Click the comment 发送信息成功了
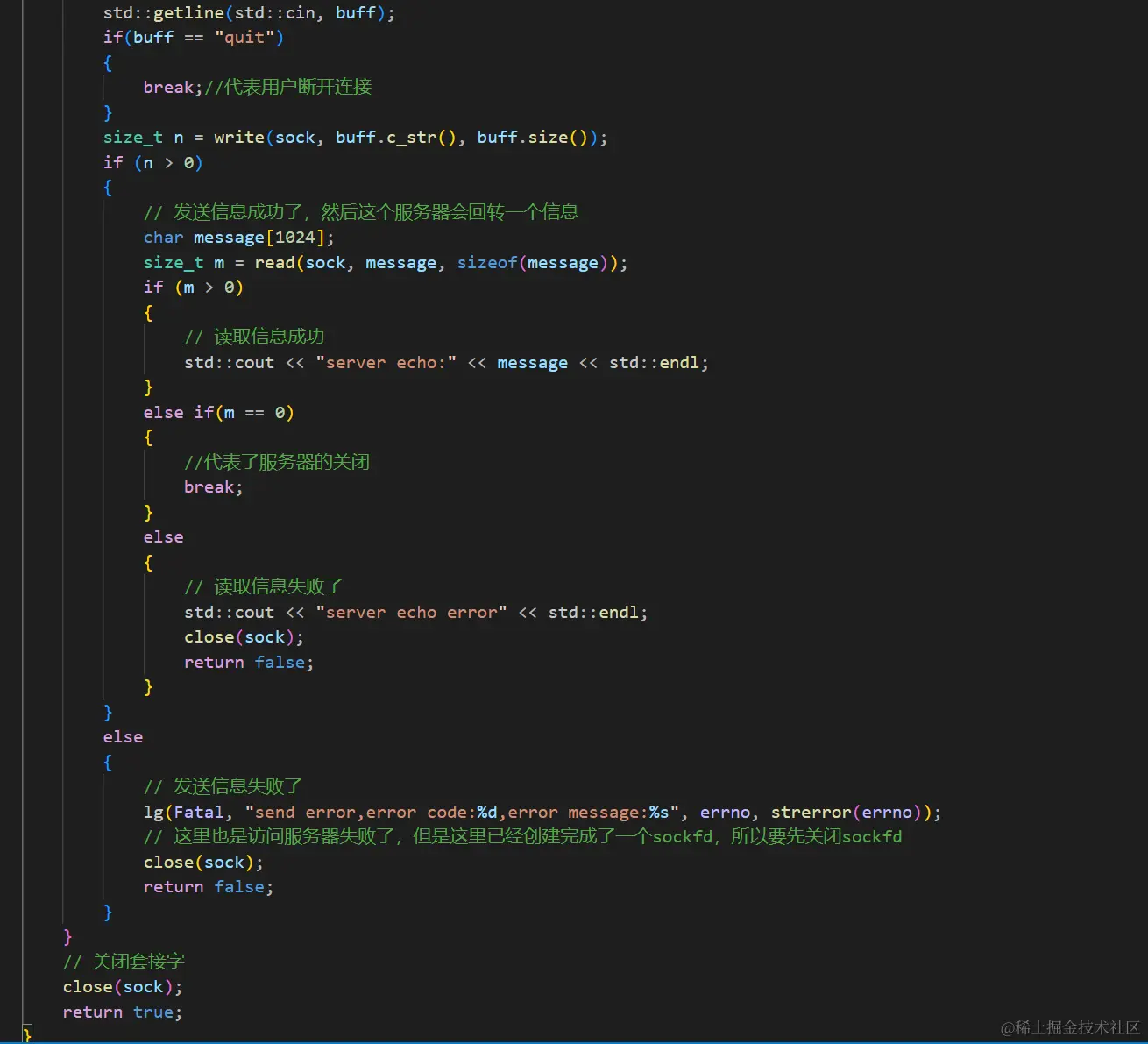Viewport: 1148px width, 1044px height. (361, 212)
